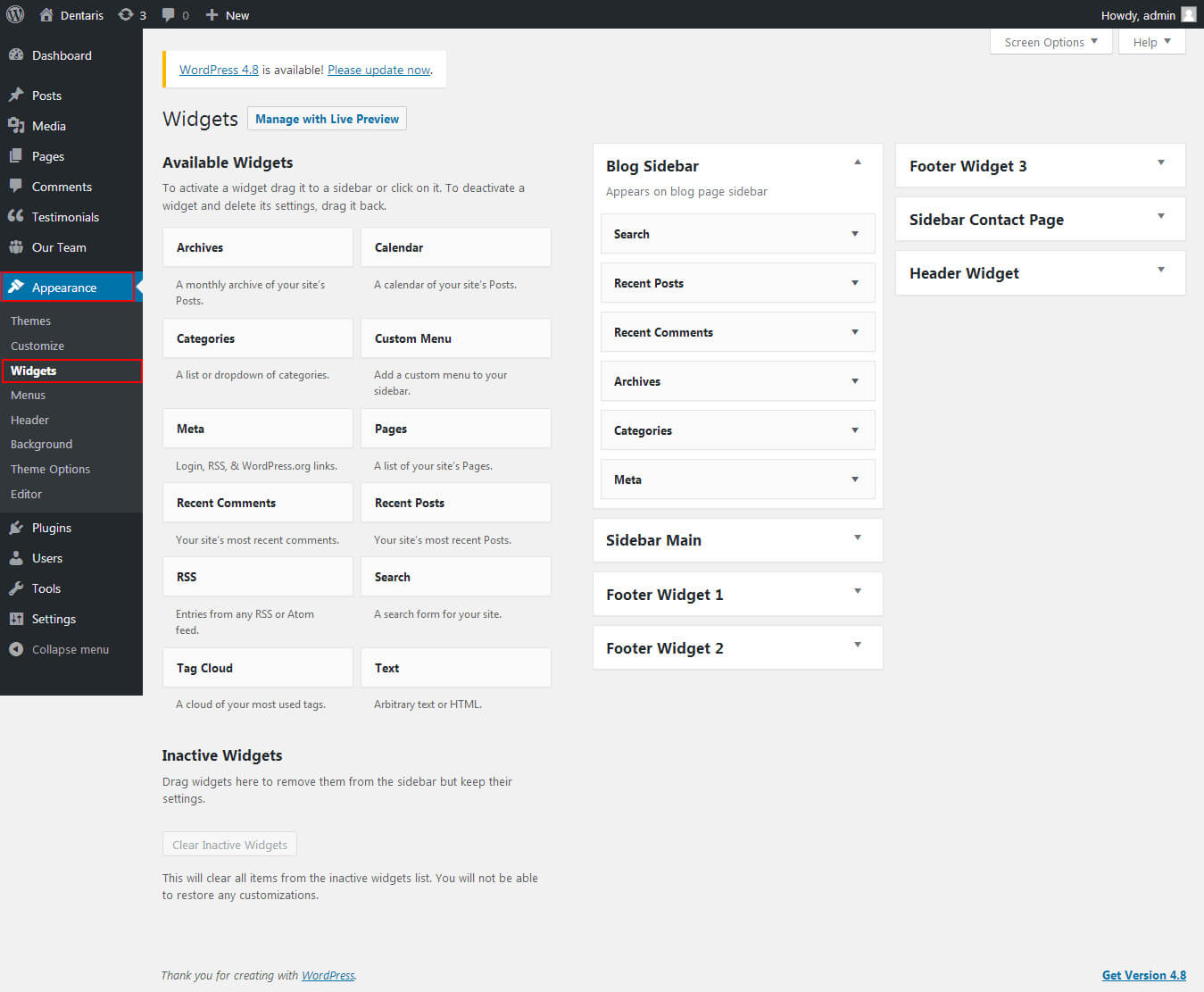Select the RSS available widget
Screen dimensions: 1204x992
(x=258, y=577)
